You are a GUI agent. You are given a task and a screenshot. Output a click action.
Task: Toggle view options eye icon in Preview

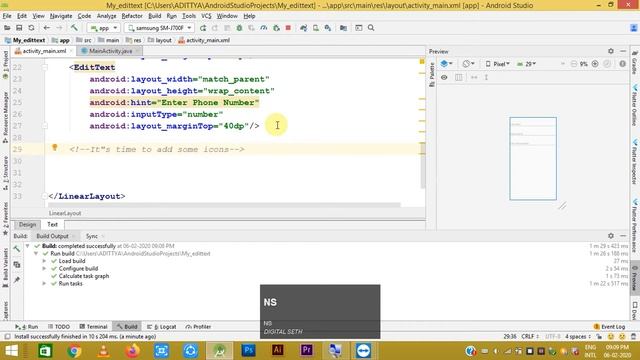[444, 77]
